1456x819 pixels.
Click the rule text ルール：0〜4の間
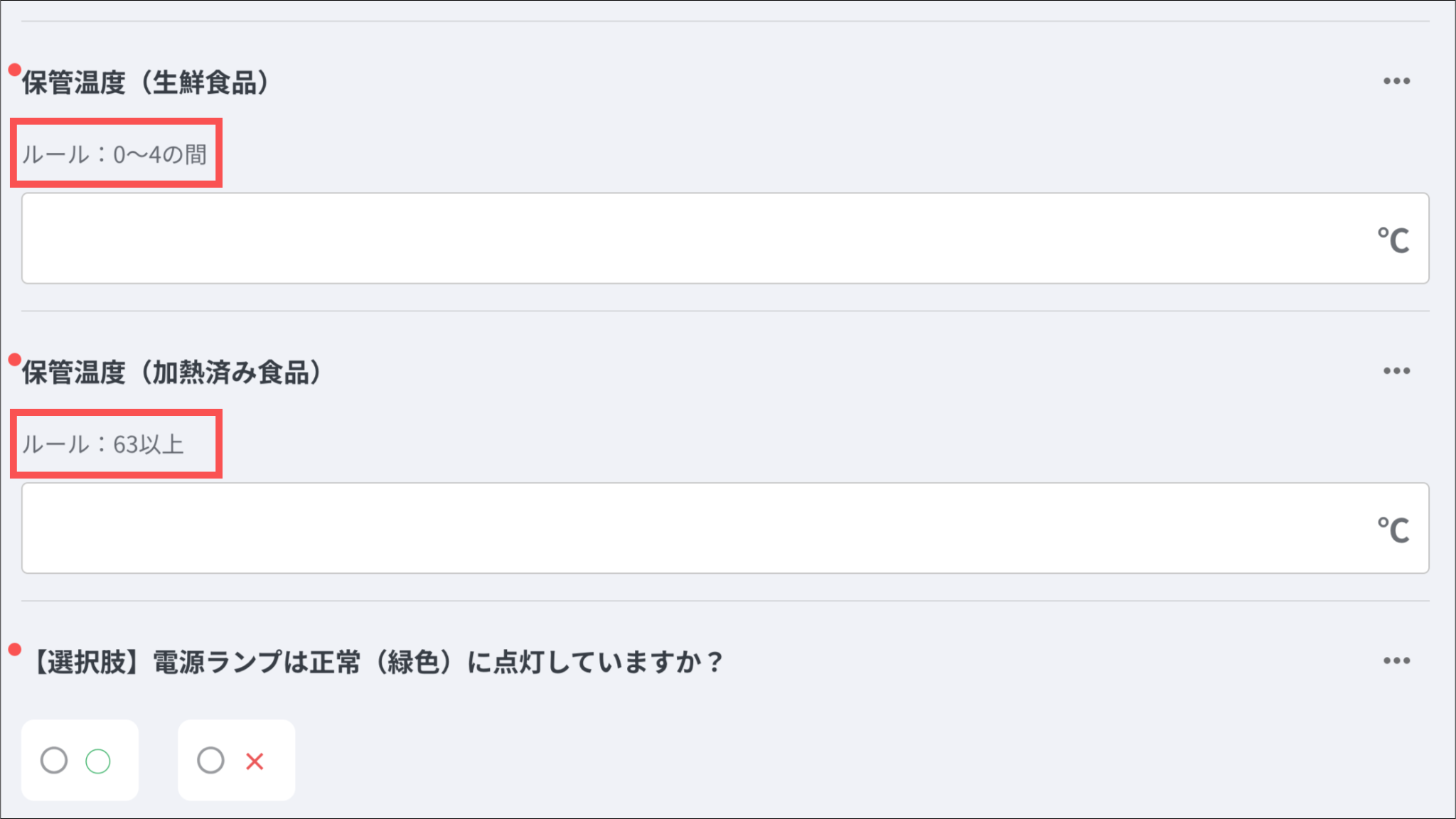point(114,154)
